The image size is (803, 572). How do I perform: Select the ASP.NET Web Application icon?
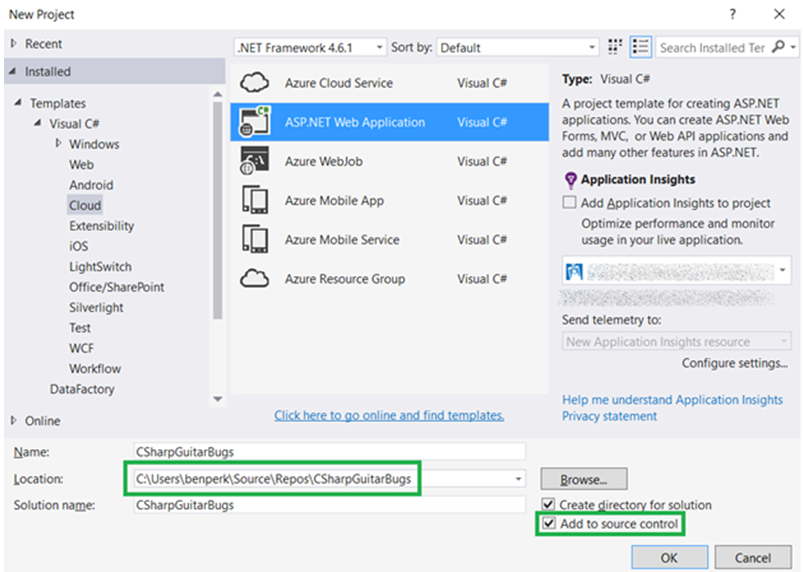click(x=255, y=122)
